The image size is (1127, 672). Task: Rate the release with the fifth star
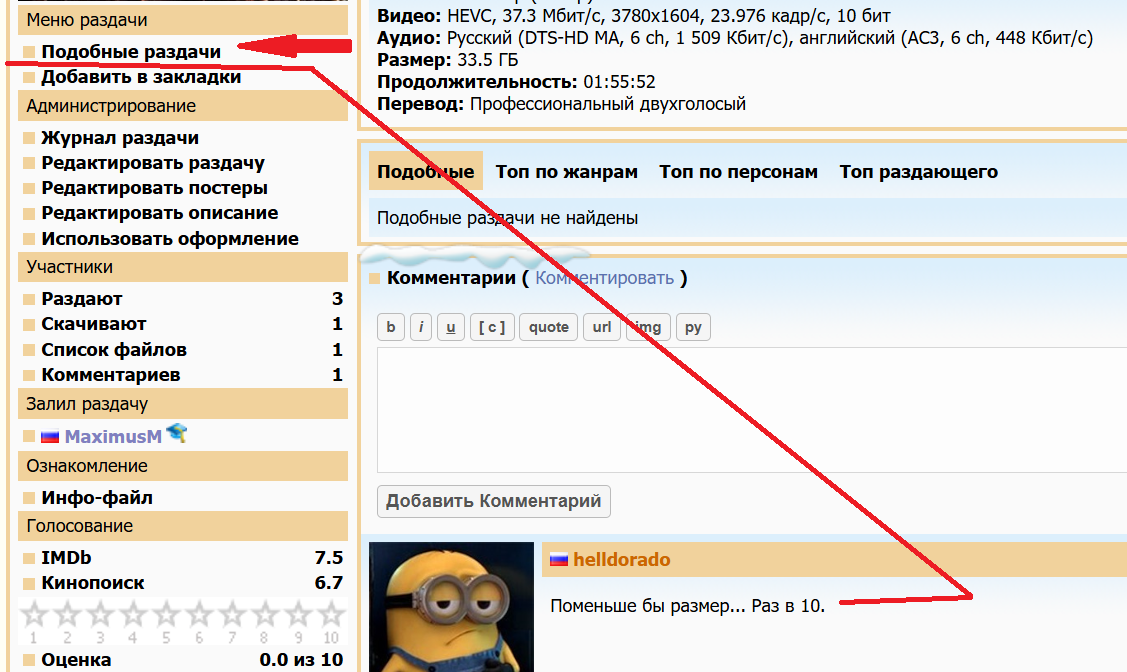point(168,616)
